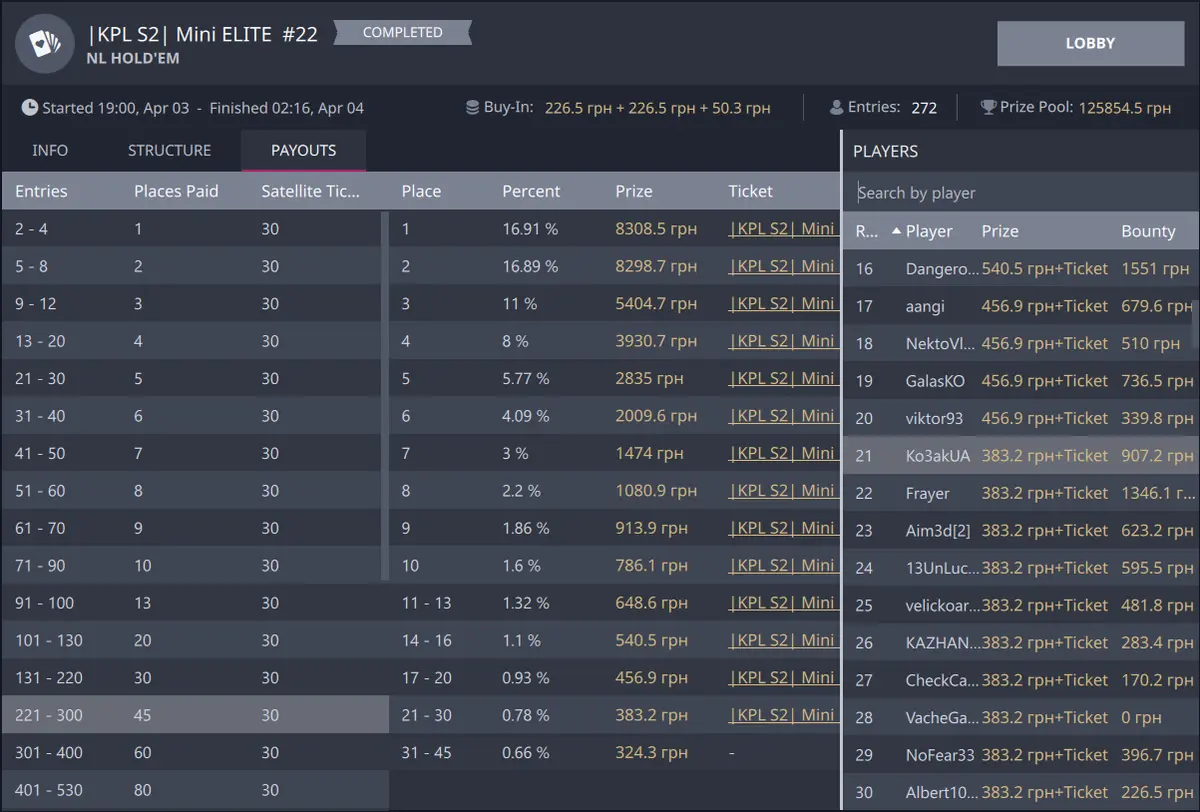Click the coins icon next to Buy-In
This screenshot has width=1200, height=812.
click(x=473, y=107)
